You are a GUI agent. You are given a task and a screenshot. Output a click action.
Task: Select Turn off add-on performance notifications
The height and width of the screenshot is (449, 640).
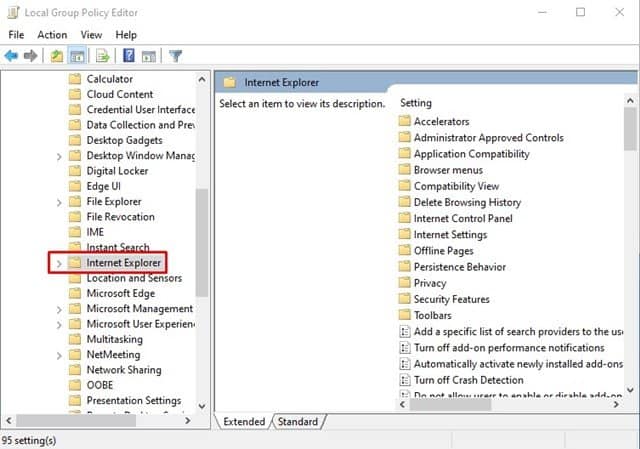click(x=509, y=347)
